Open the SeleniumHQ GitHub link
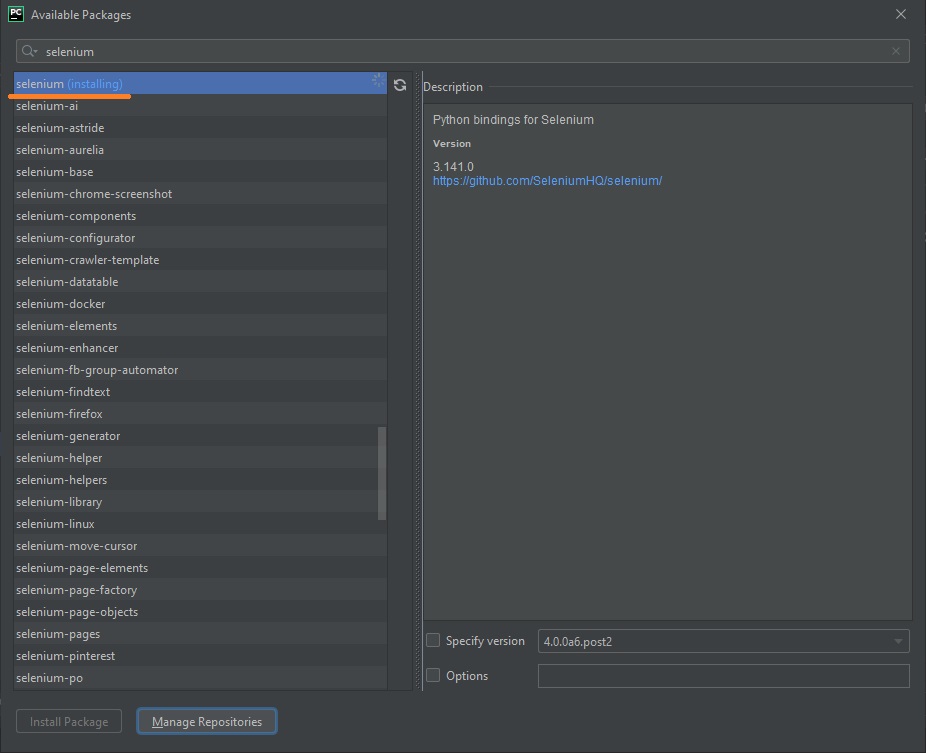Image resolution: width=926 pixels, height=753 pixels. (x=547, y=181)
